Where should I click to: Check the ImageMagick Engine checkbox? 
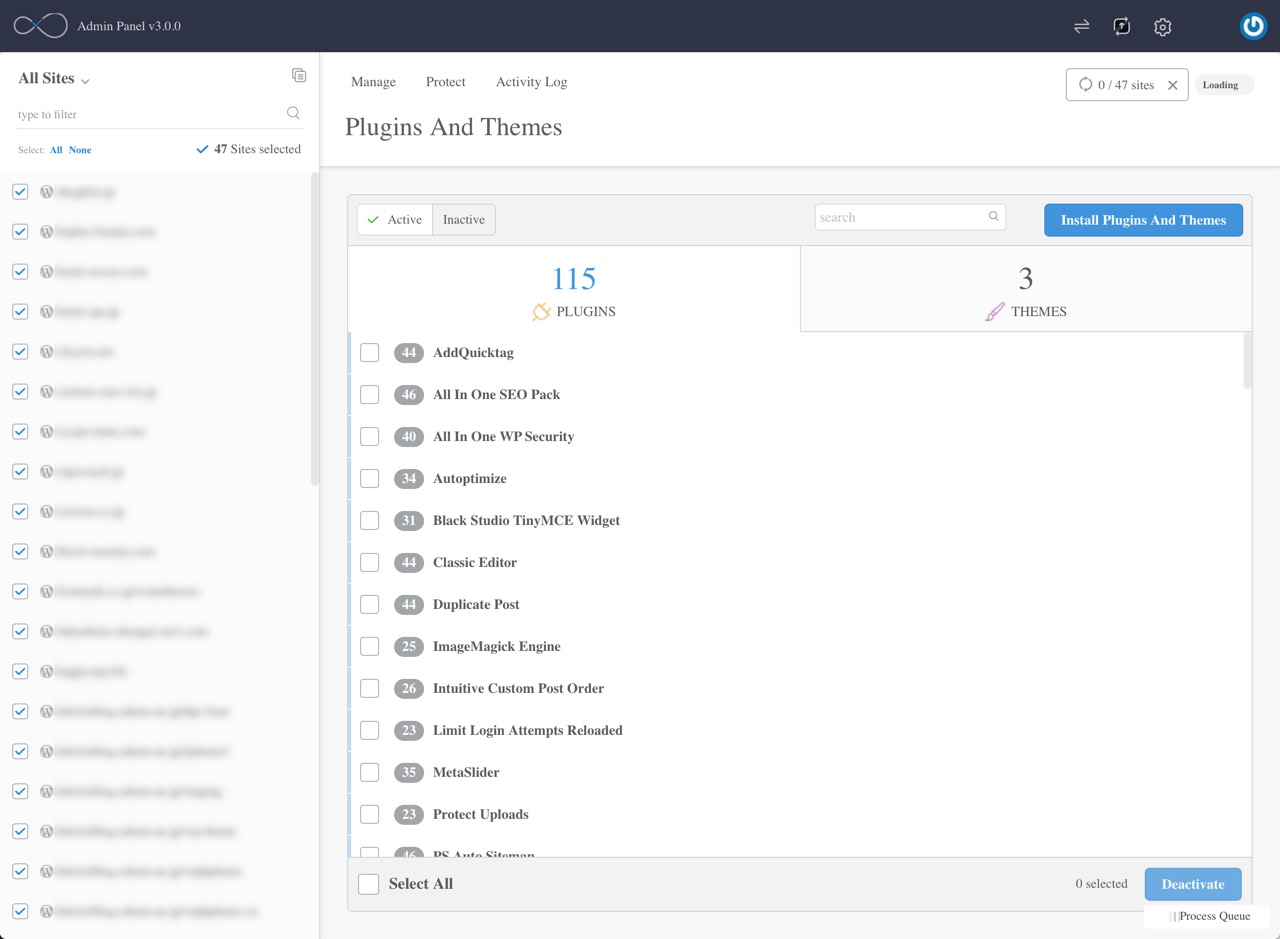click(370, 646)
